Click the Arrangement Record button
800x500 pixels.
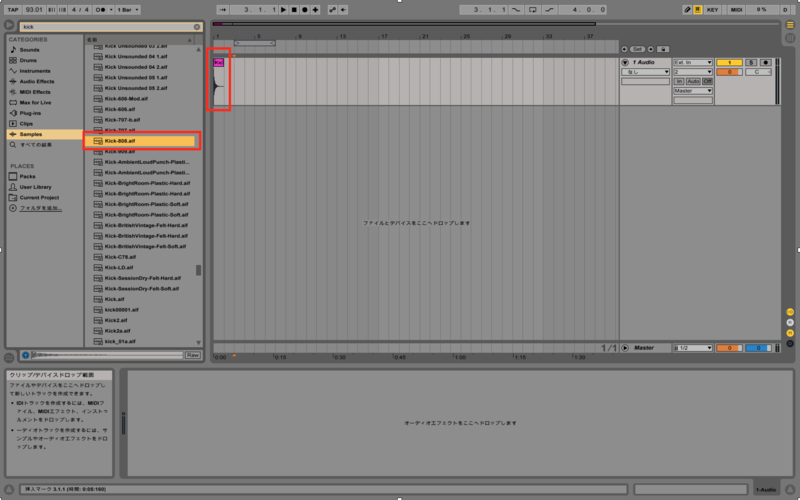305,10
